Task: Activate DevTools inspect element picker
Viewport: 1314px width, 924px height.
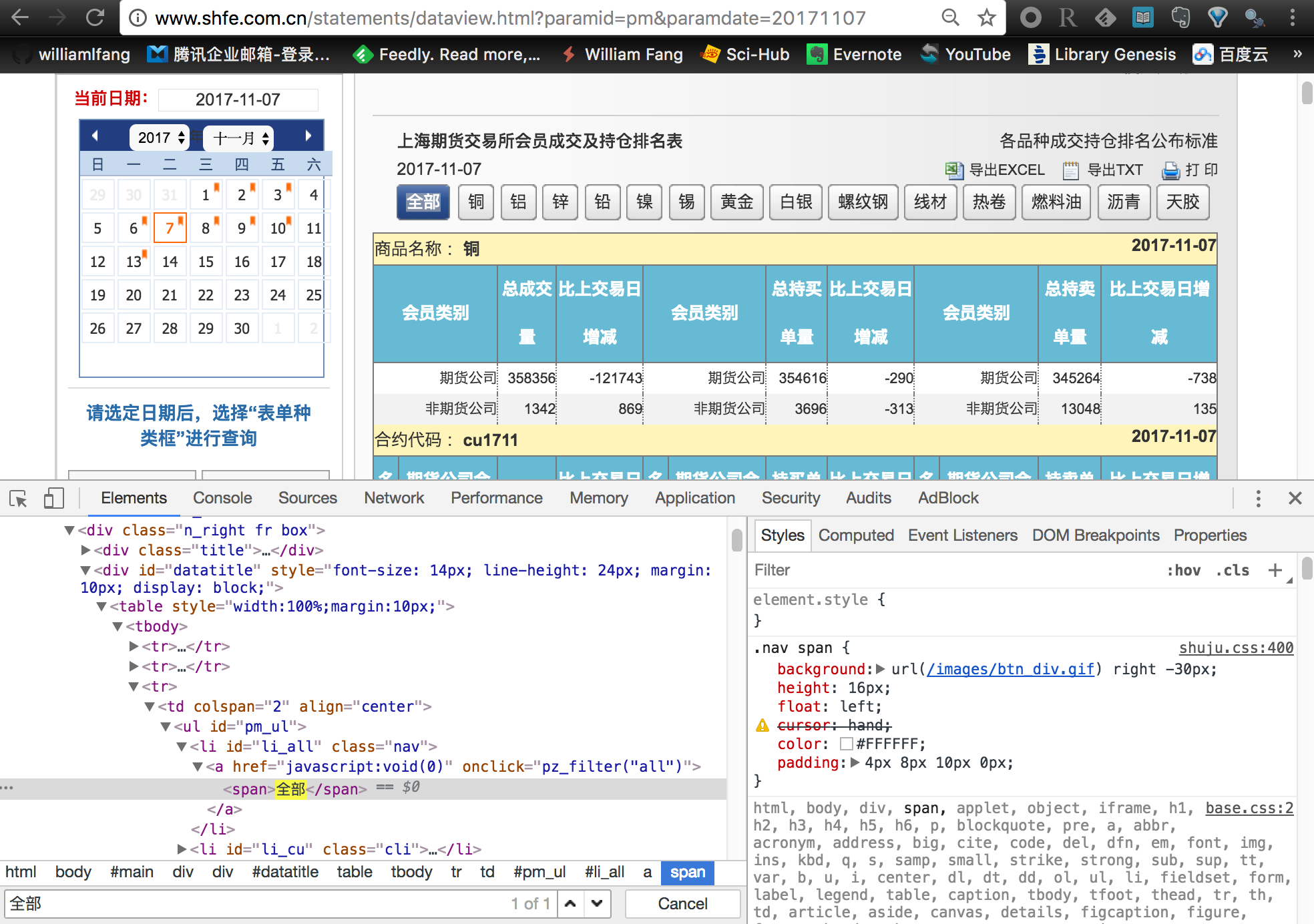Action: point(19,498)
